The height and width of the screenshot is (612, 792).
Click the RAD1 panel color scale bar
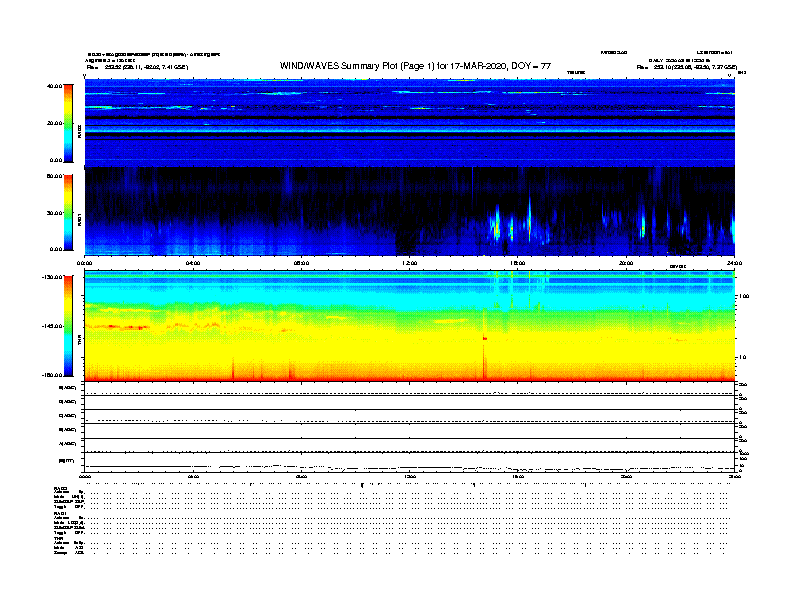click(x=68, y=213)
